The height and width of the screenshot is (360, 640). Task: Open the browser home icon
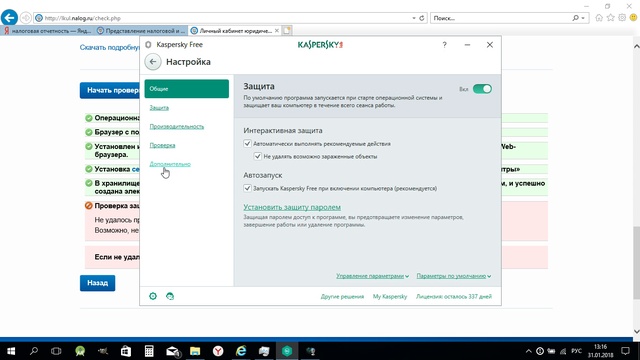[599, 18]
